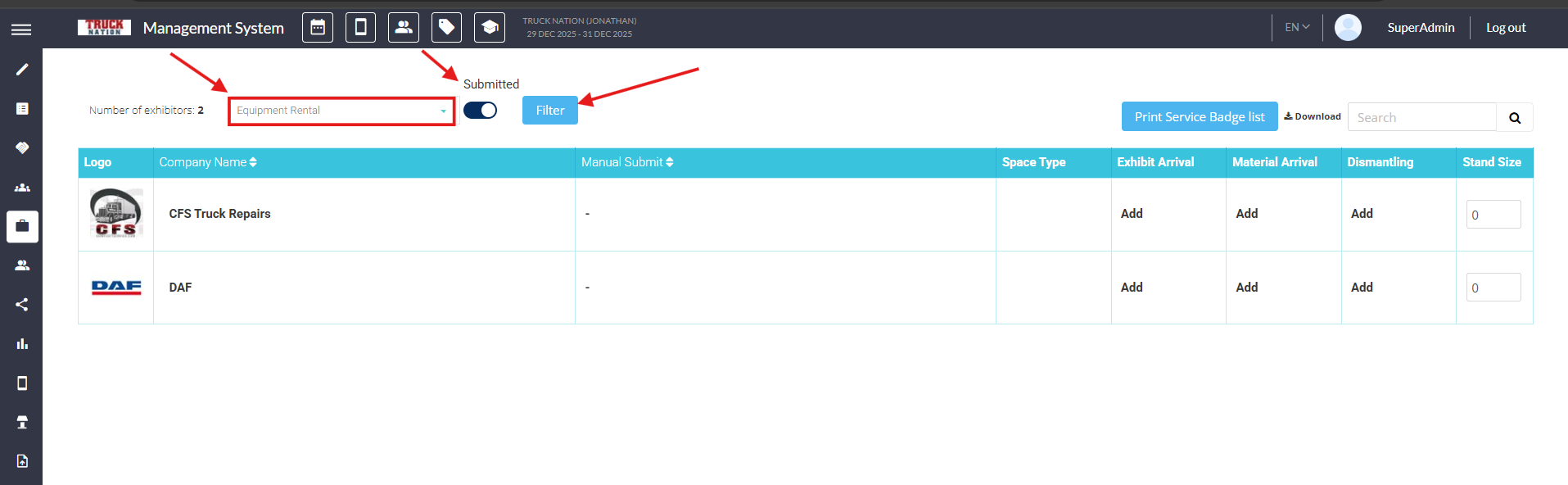
Task: Click the Log out link
Action: tap(1506, 28)
